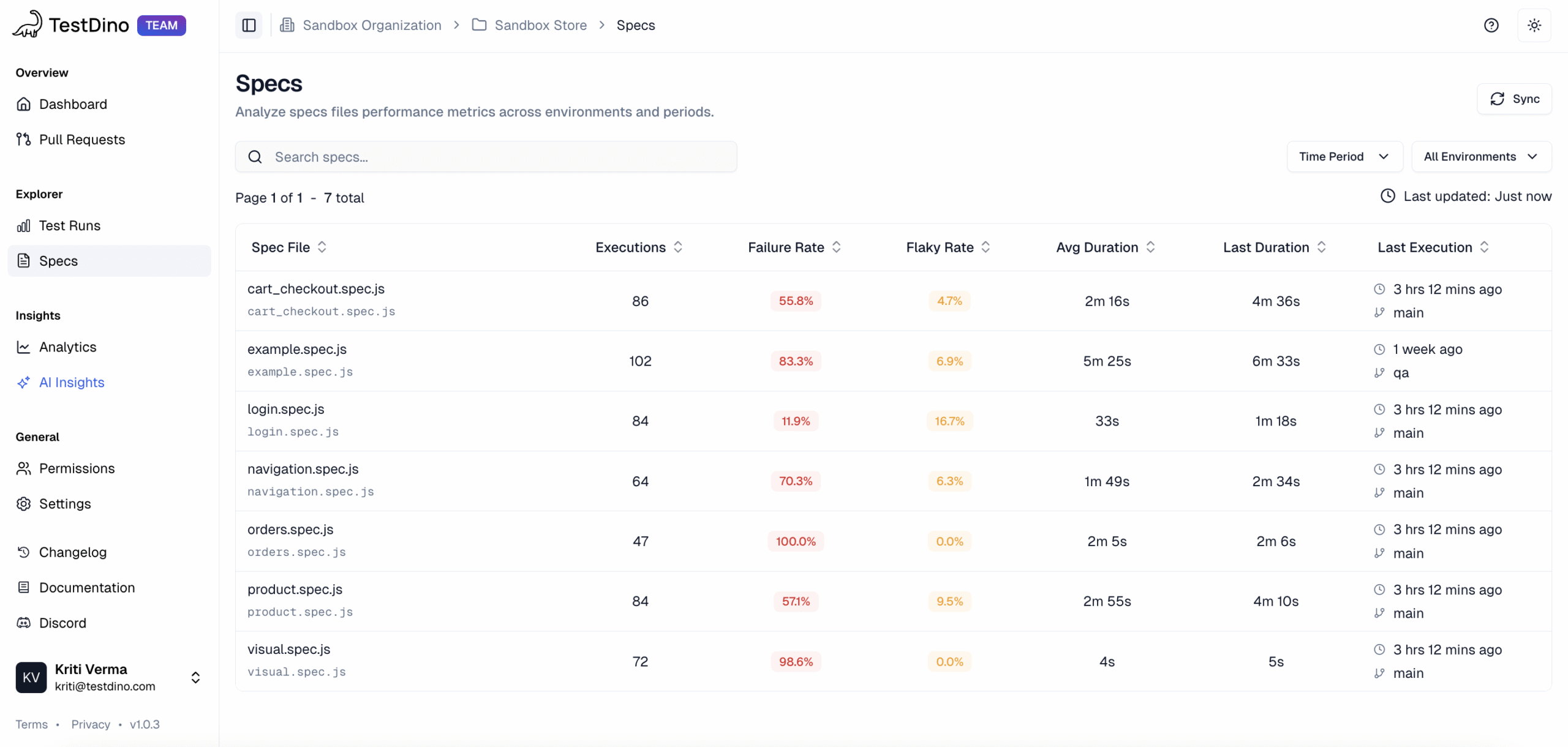Go to Dashboard in the sidebar
The width and height of the screenshot is (1568, 747).
point(73,104)
